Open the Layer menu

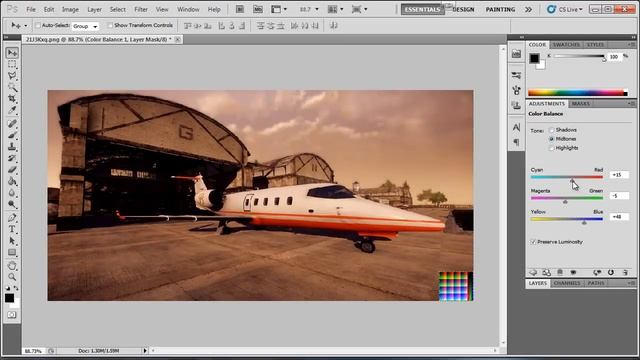click(x=94, y=9)
